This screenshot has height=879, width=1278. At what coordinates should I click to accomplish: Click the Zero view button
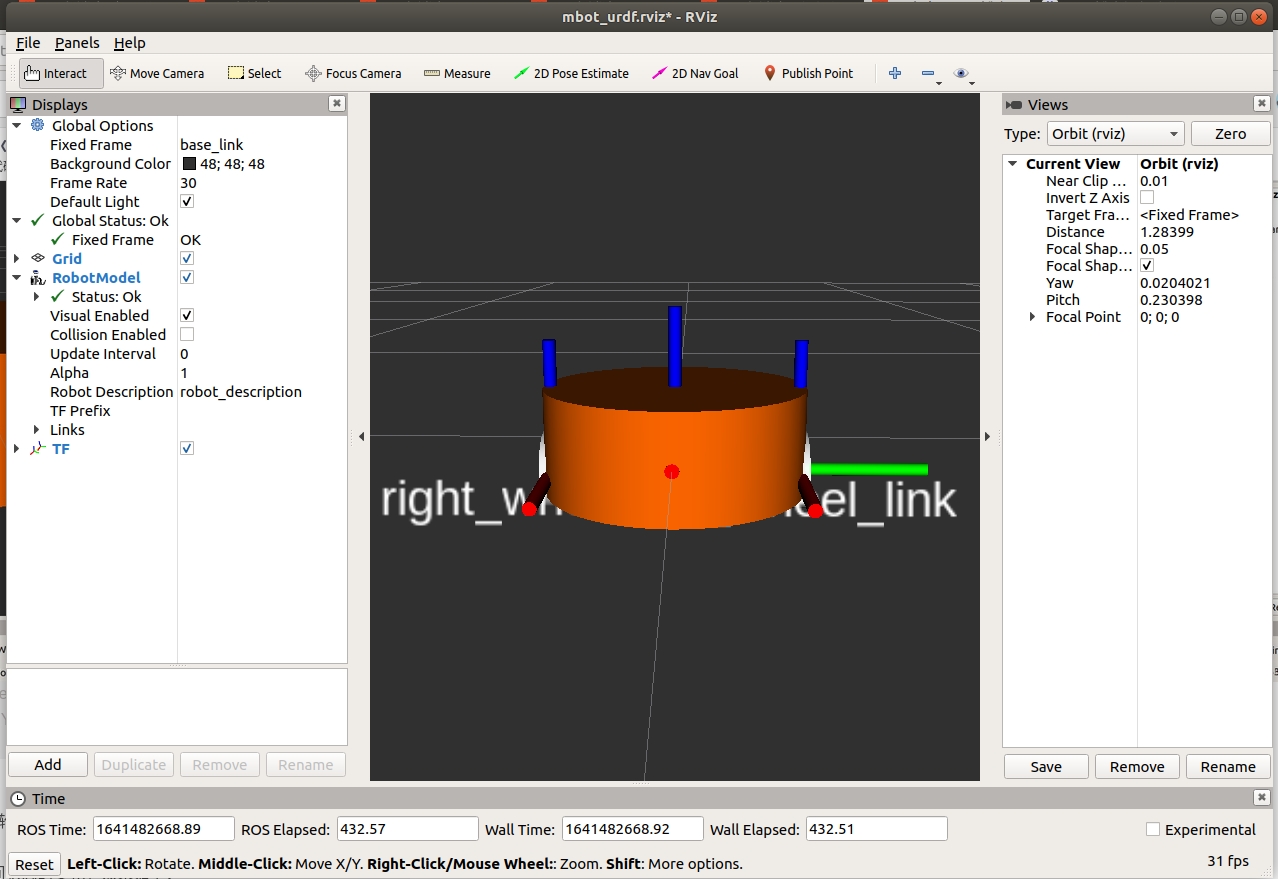click(x=1230, y=134)
